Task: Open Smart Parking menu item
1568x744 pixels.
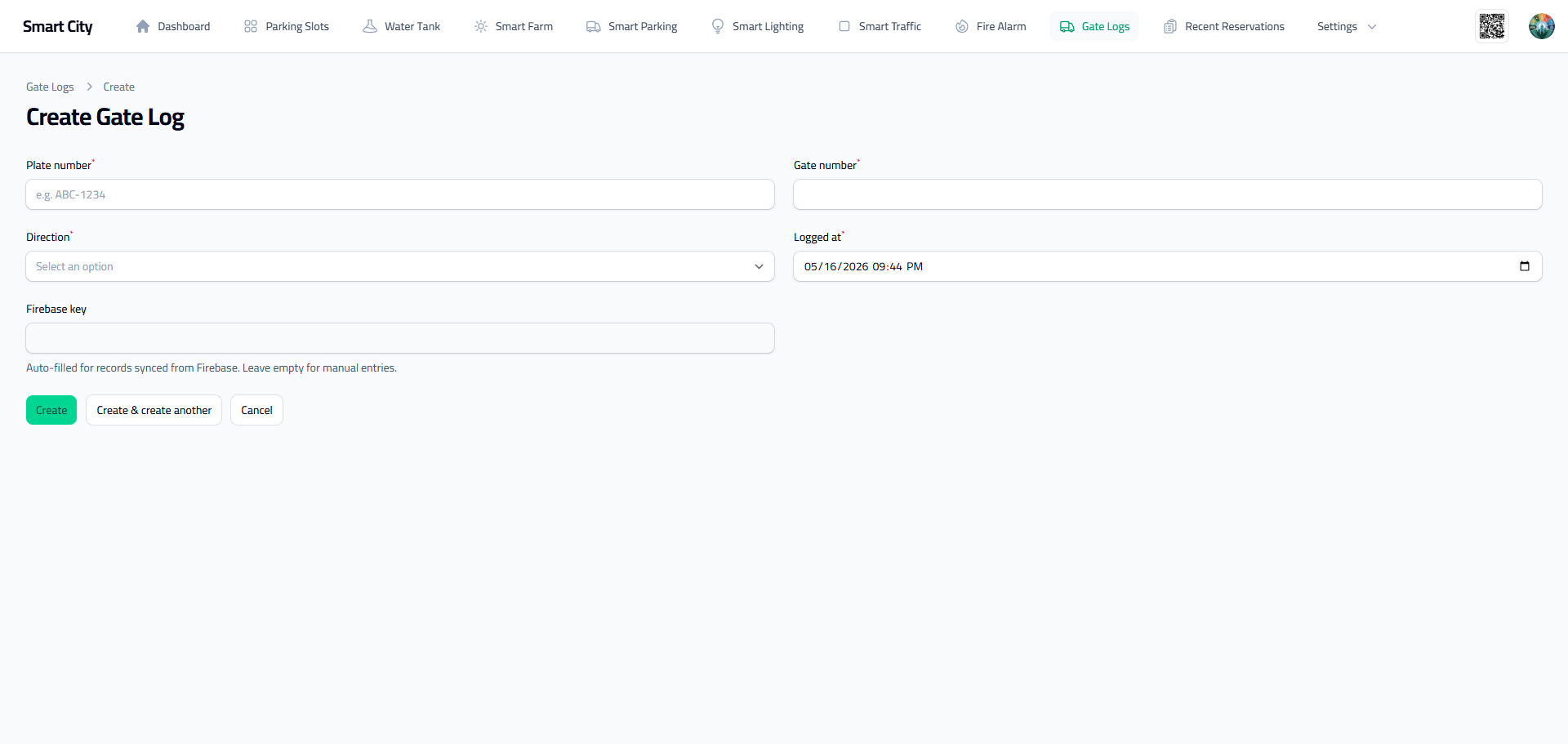Action: [x=632, y=26]
